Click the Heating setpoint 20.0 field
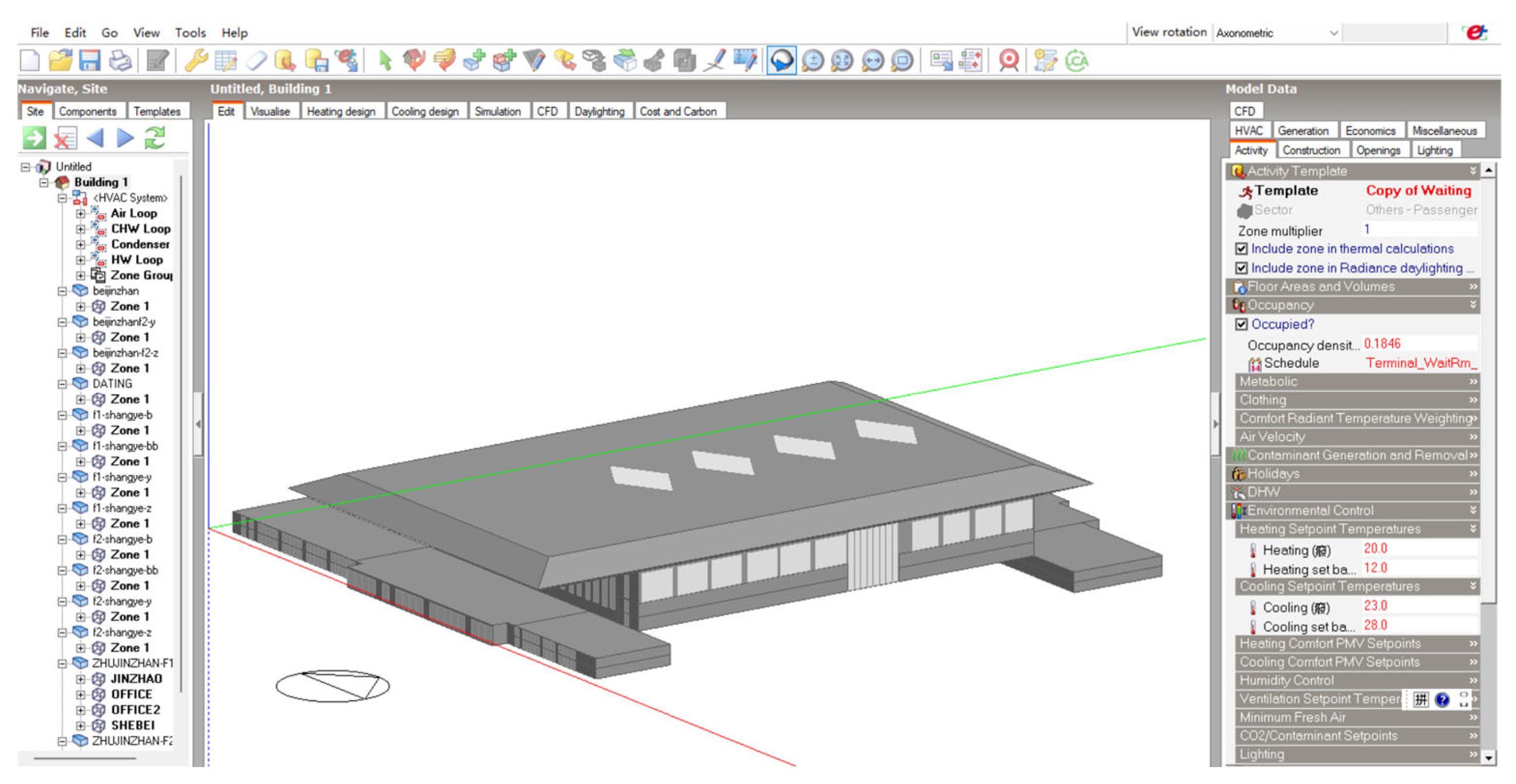The image size is (1516, 784). (x=1419, y=549)
